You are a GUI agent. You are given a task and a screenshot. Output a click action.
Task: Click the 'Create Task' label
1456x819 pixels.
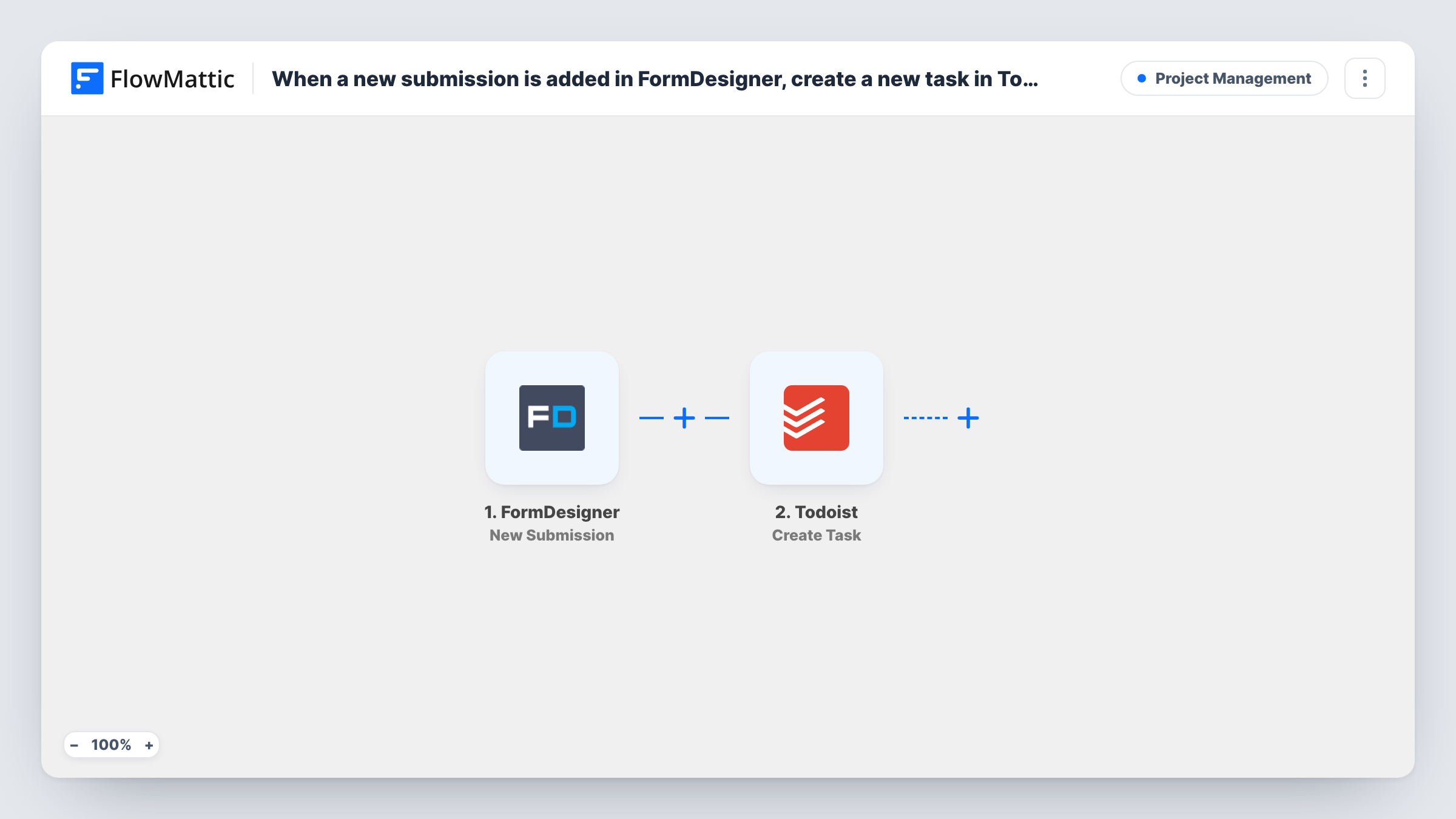click(x=817, y=535)
